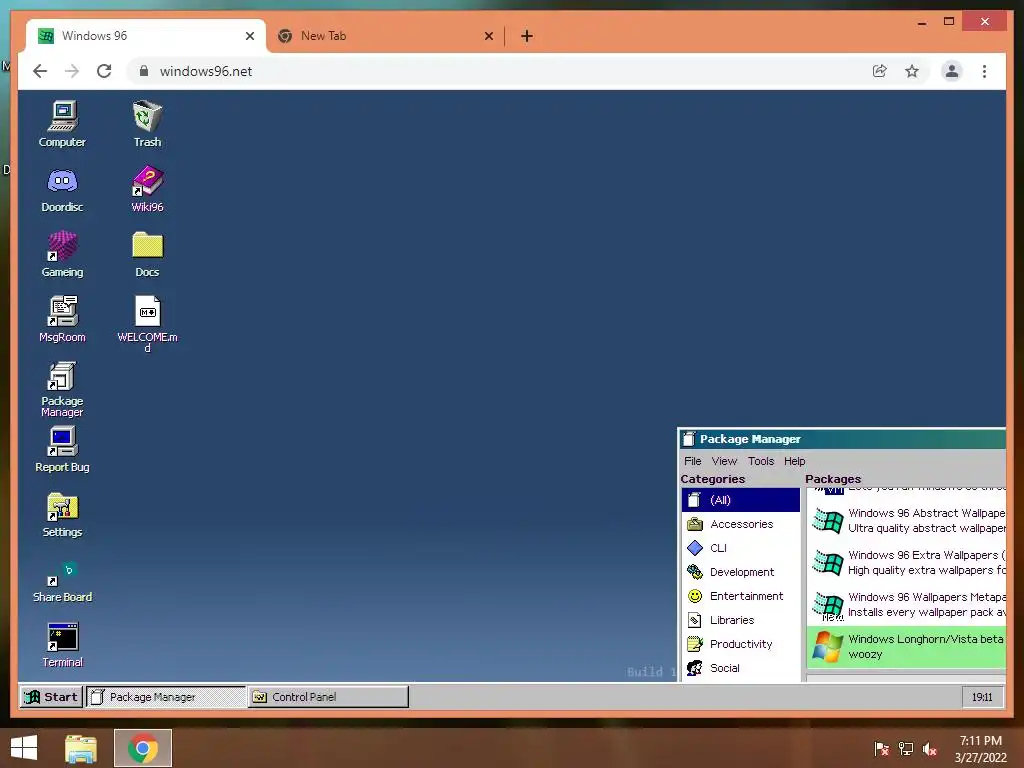This screenshot has height=768, width=1024.
Task: Click the padlock site info icon
Action: tap(144, 71)
